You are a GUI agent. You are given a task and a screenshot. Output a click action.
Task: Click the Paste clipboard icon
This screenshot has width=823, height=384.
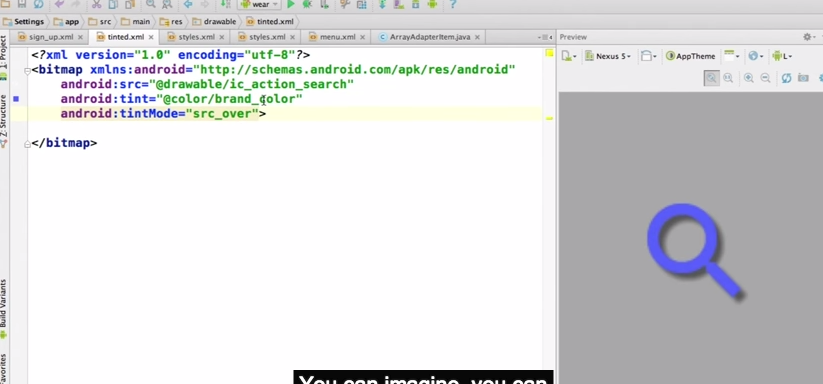(x=130, y=4)
